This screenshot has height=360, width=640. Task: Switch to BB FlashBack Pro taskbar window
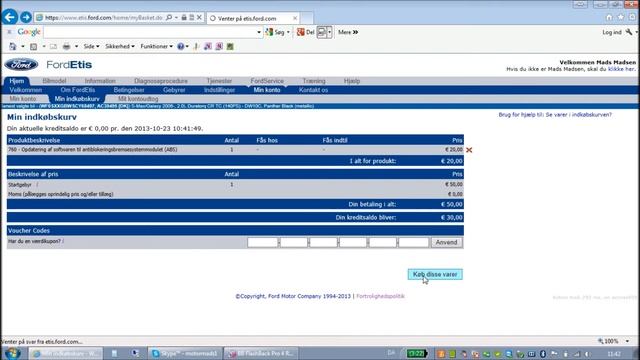click(x=261, y=353)
